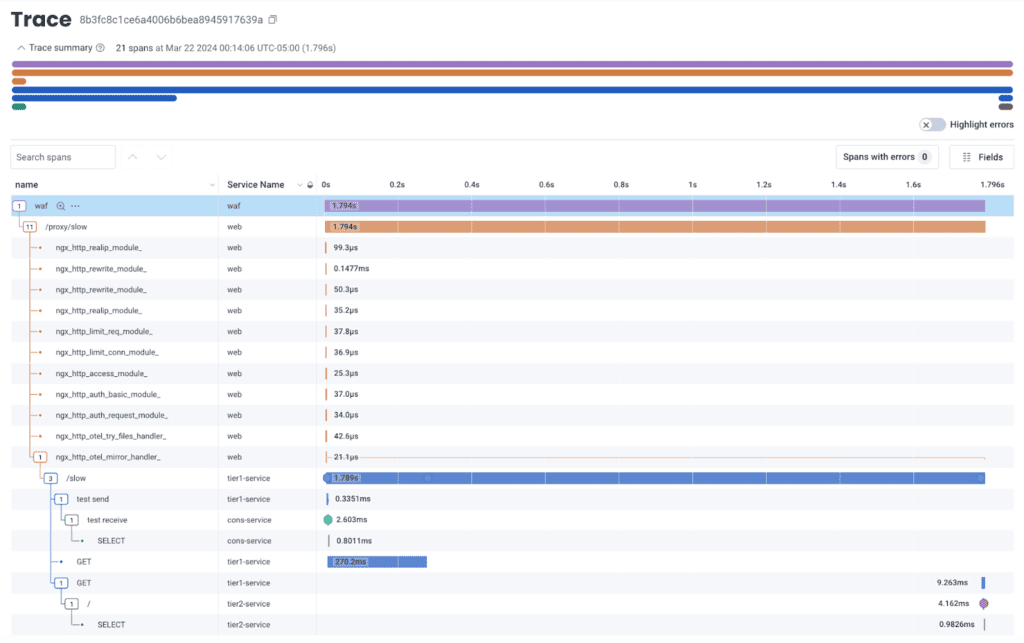This screenshot has width=1024, height=643.
Task: Collapse the test receive span
Action: pyautogui.click(x=72, y=520)
